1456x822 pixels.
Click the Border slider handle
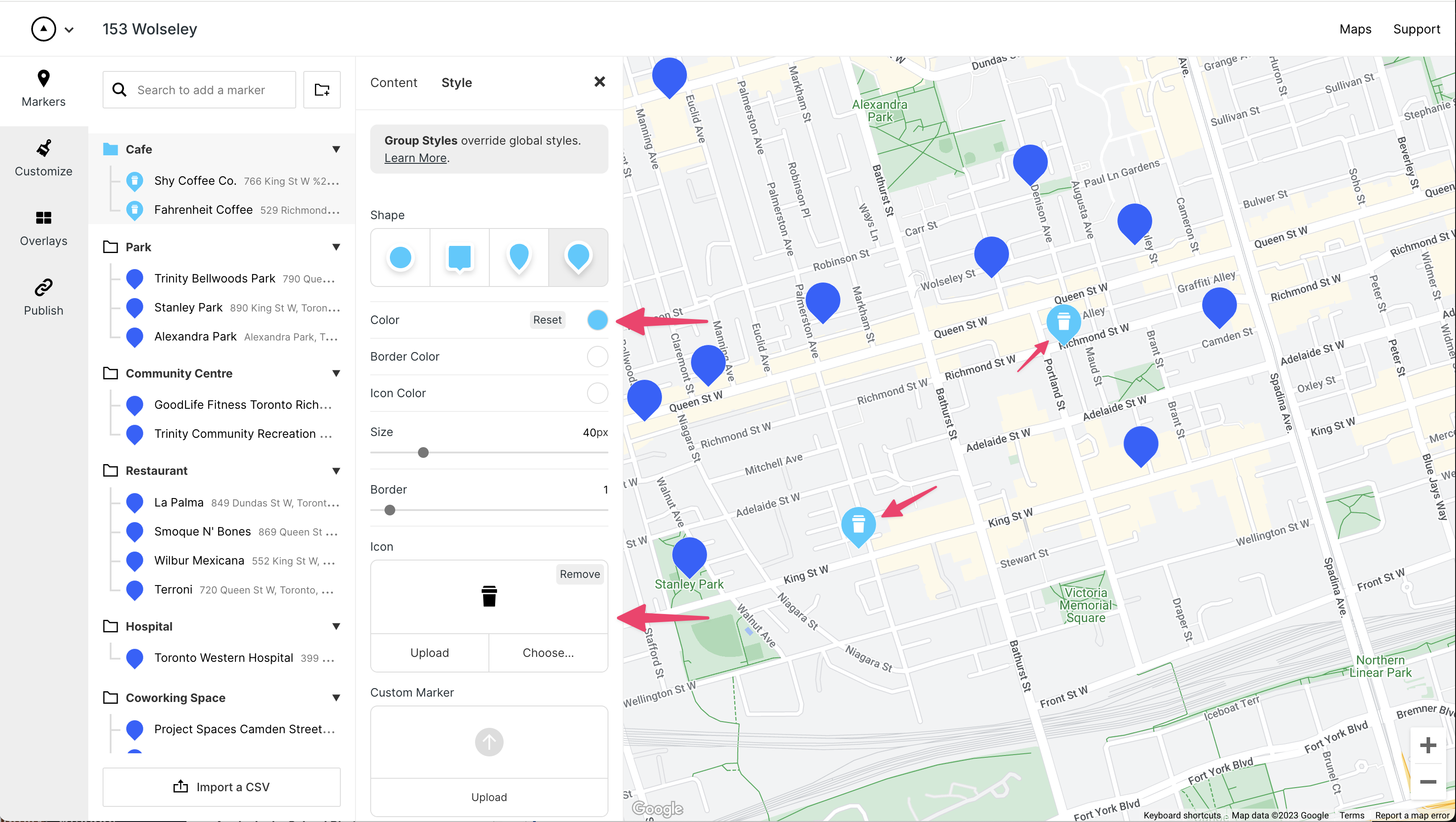390,510
